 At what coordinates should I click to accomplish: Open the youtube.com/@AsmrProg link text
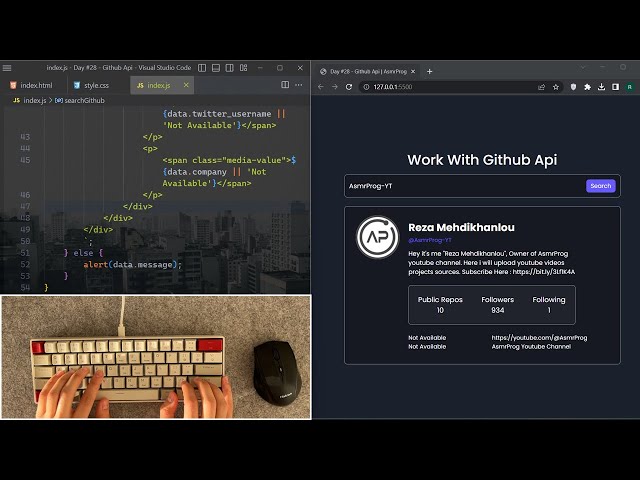[539, 338]
